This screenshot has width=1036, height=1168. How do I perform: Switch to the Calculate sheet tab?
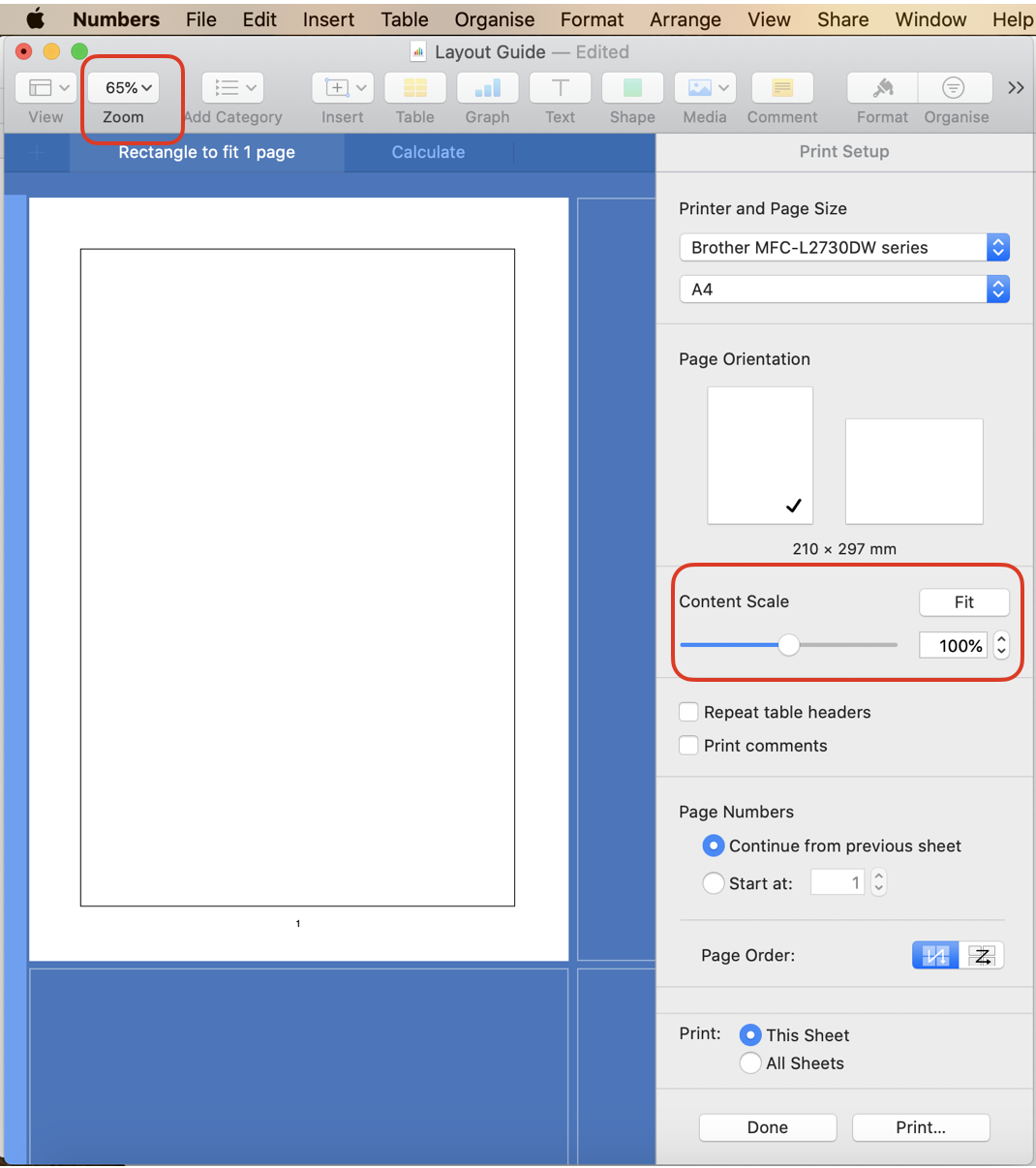tap(428, 152)
